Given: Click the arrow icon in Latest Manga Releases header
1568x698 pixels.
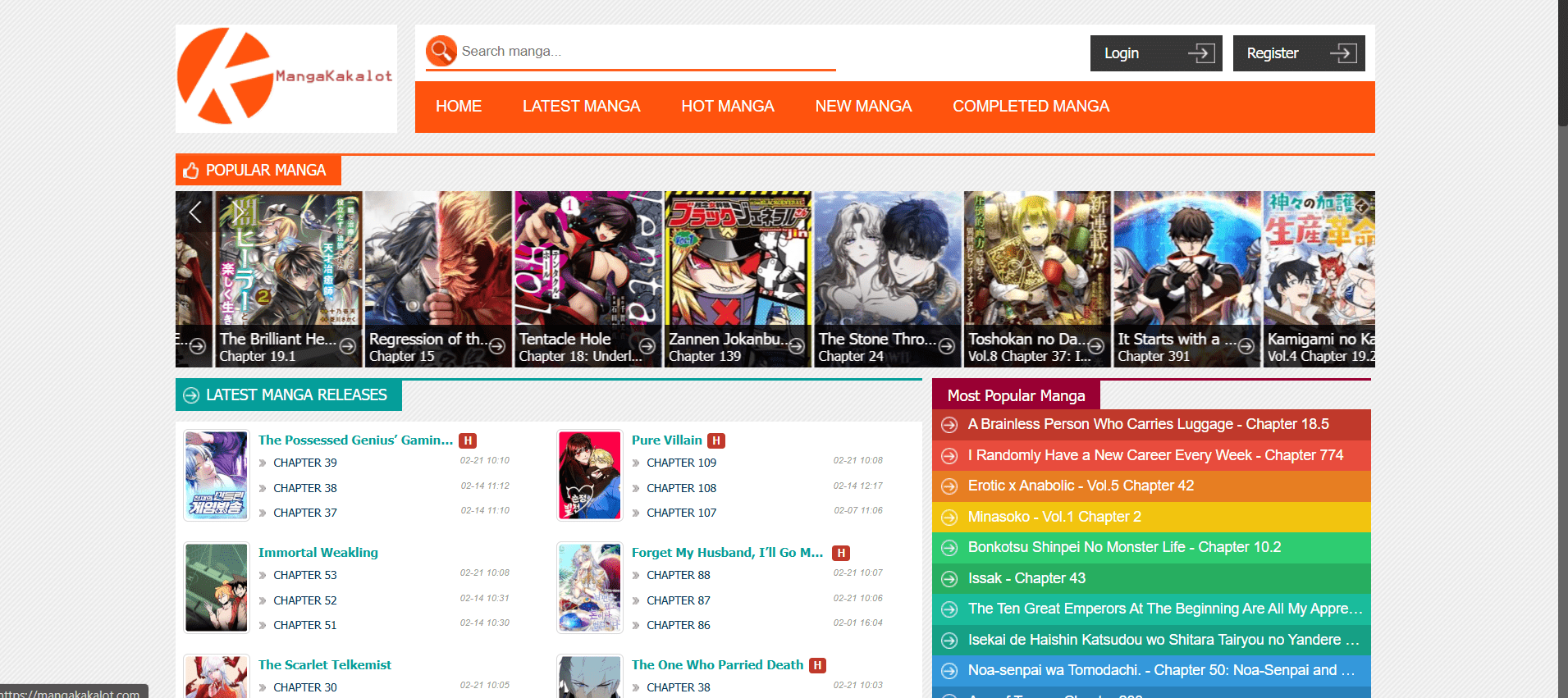Looking at the screenshot, I should pyautogui.click(x=191, y=395).
